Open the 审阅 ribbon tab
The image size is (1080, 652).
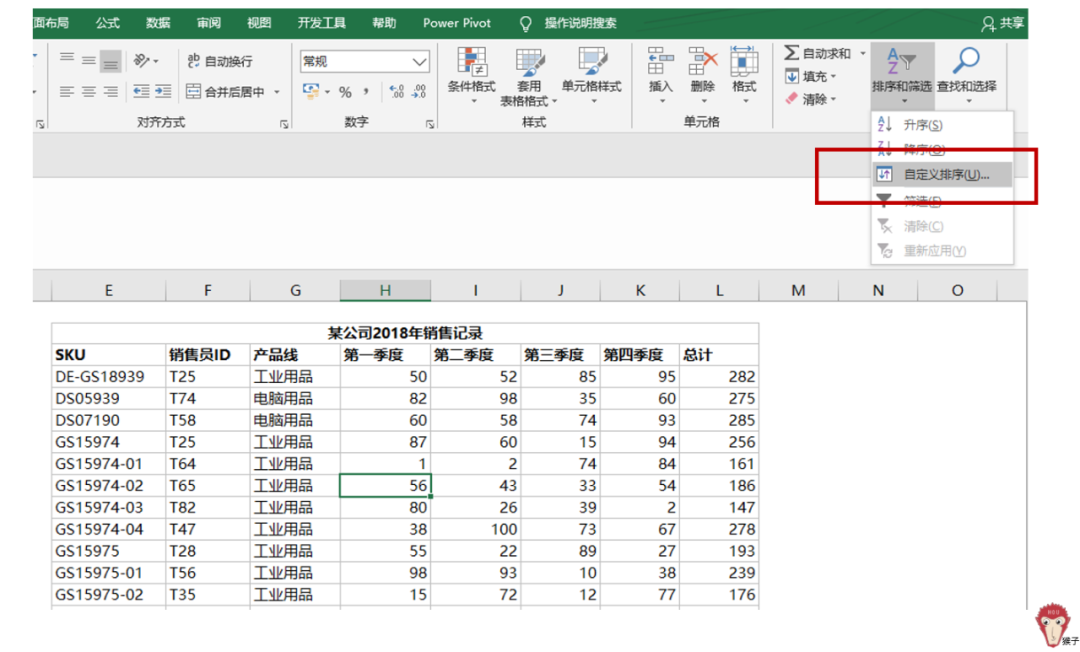pyautogui.click(x=209, y=23)
